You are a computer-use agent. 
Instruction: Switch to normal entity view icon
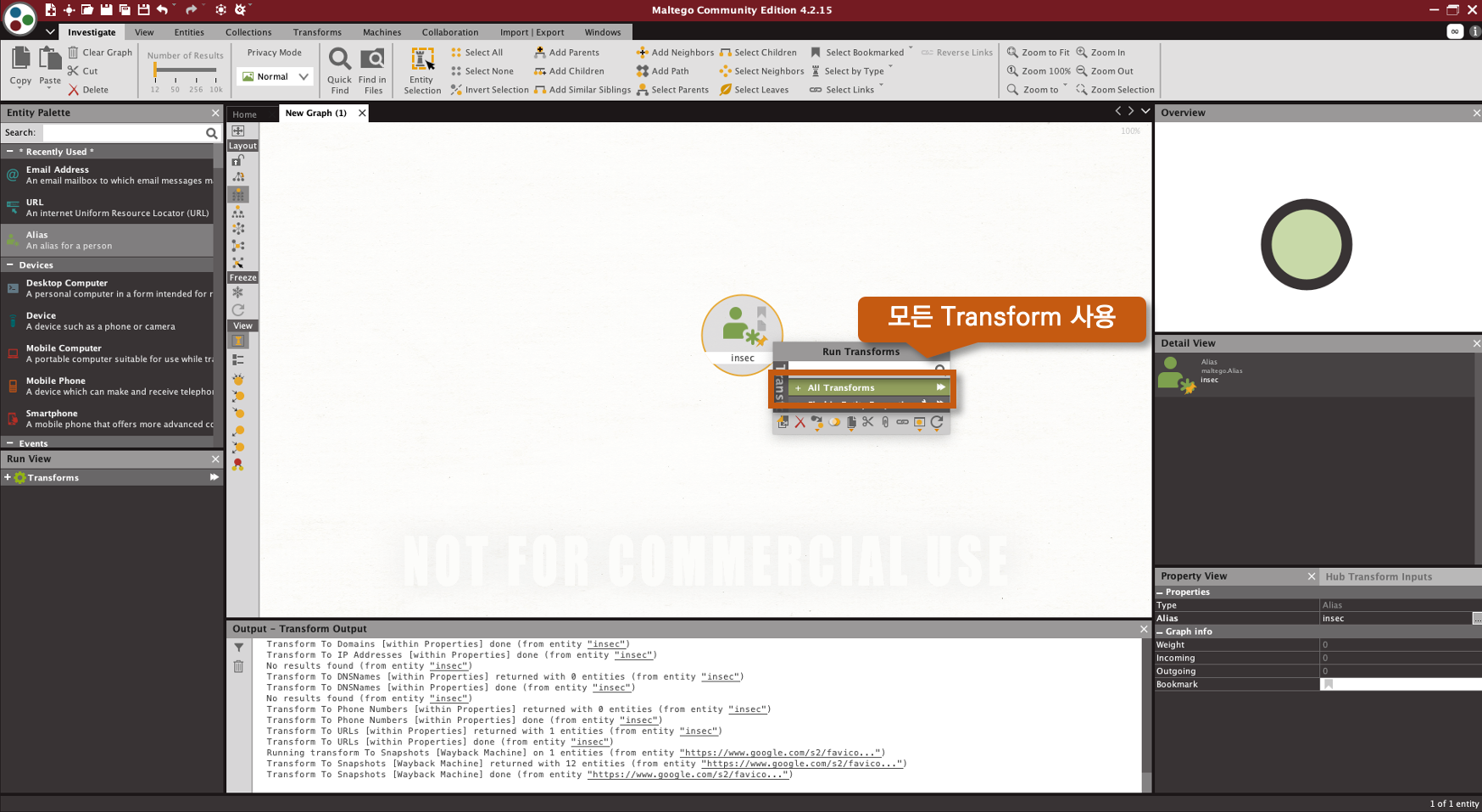(x=238, y=341)
